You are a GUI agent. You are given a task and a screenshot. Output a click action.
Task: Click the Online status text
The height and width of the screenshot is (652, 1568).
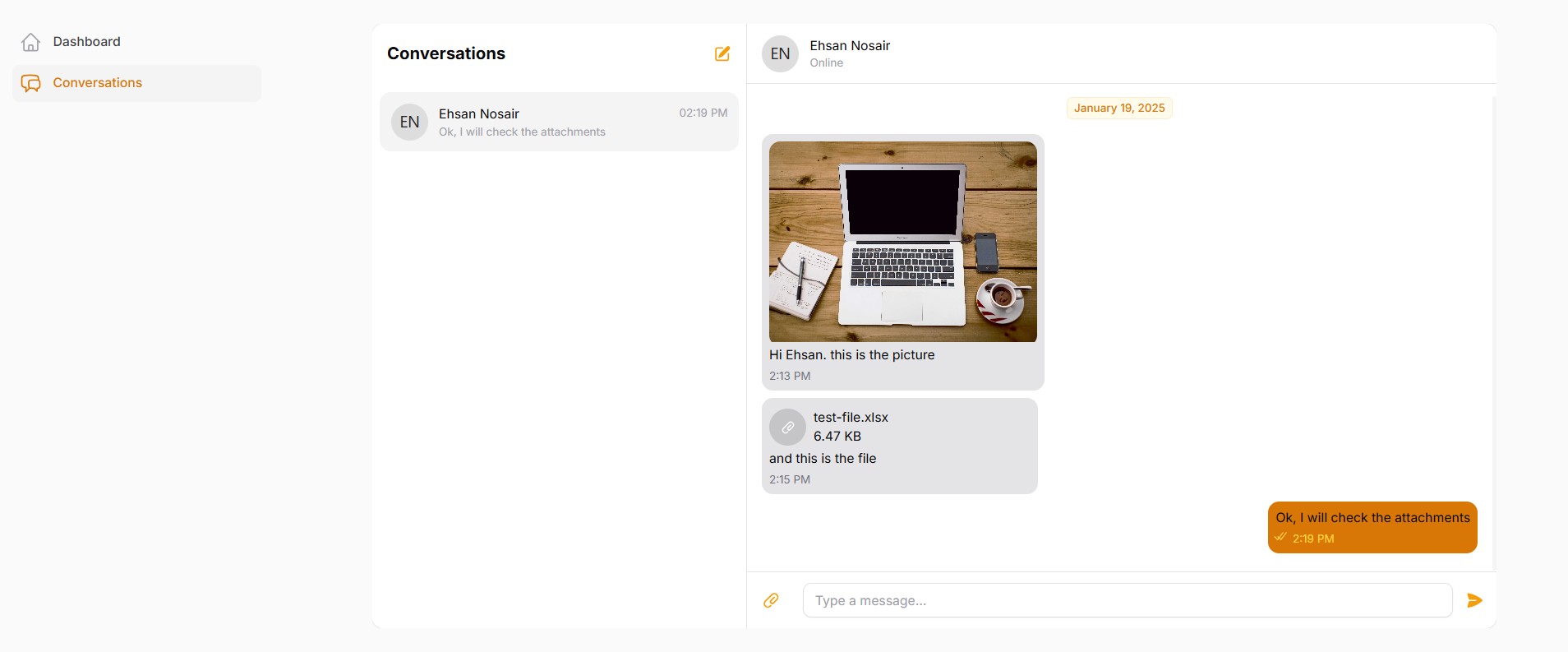[827, 63]
